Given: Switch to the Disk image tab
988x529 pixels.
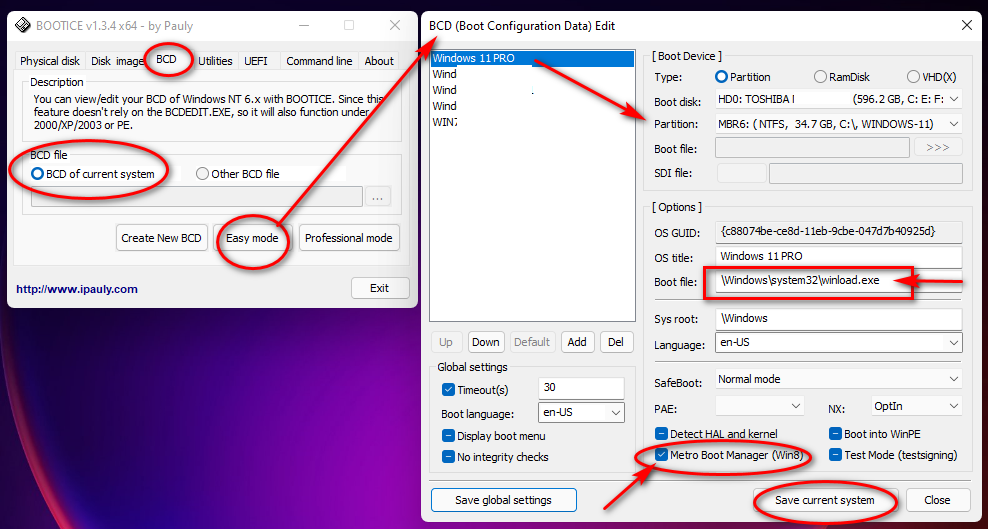Looking at the screenshot, I should click(x=117, y=61).
